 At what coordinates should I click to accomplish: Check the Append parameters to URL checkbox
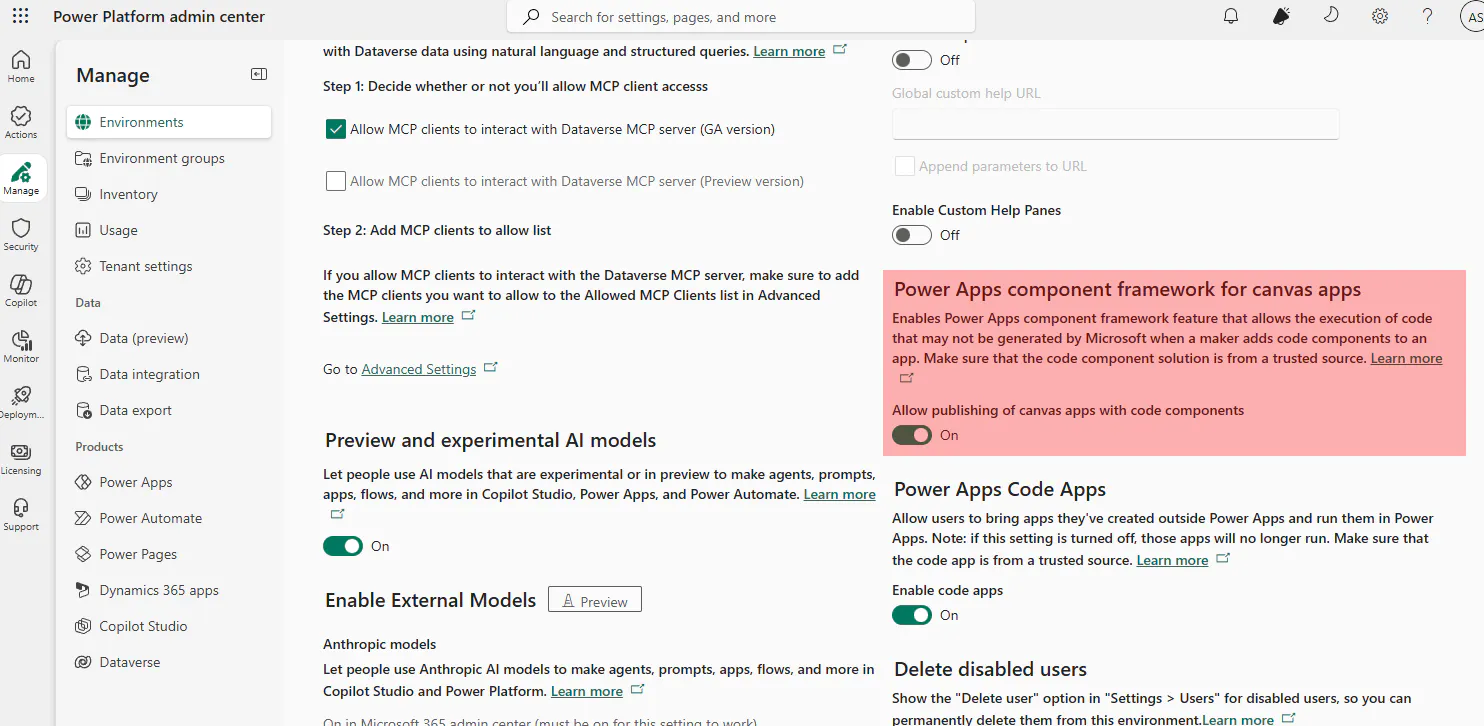coord(904,166)
